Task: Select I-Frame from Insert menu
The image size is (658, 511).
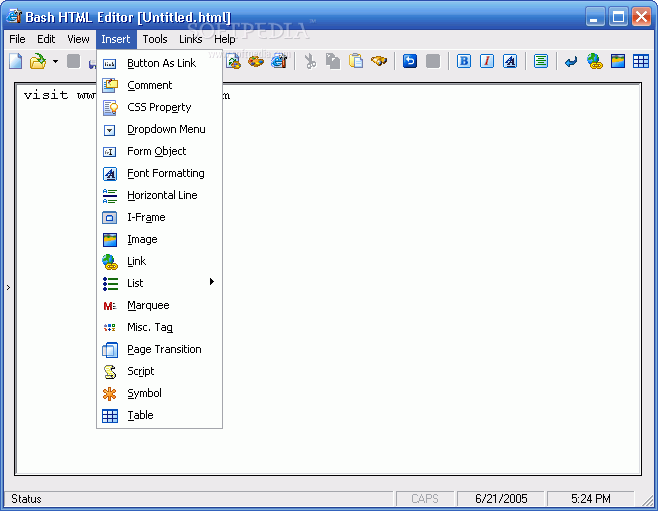Action: point(159,217)
